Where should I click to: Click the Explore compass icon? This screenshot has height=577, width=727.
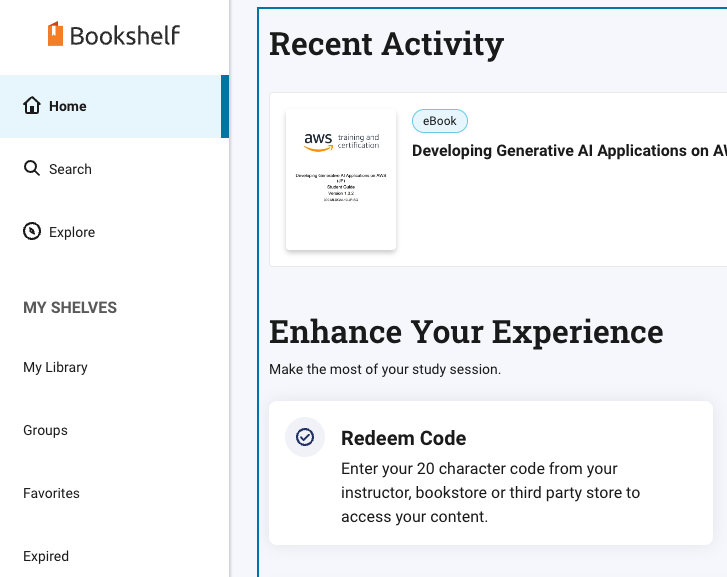32,232
